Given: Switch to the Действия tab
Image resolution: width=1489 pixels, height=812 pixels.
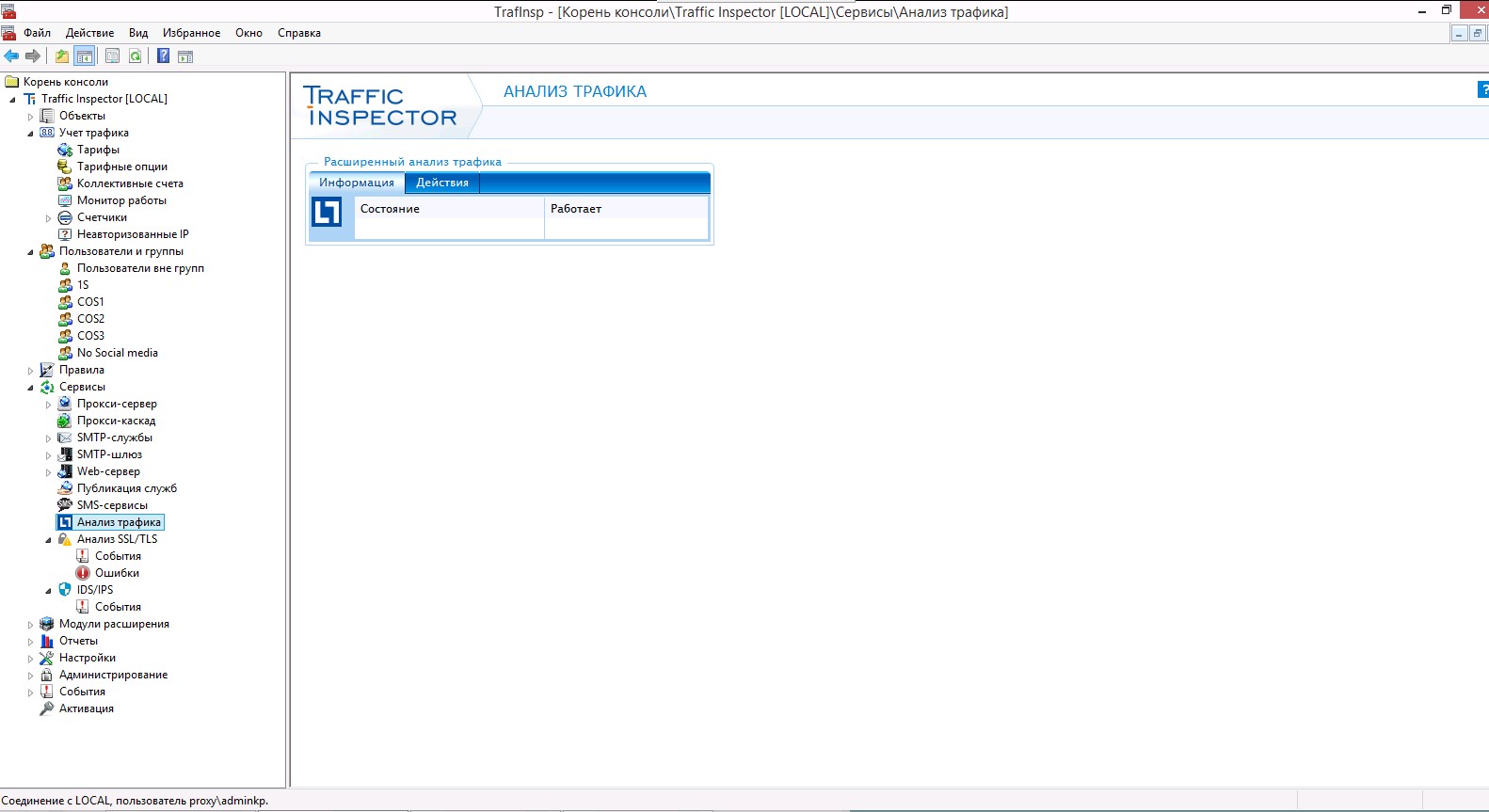Looking at the screenshot, I should [442, 183].
